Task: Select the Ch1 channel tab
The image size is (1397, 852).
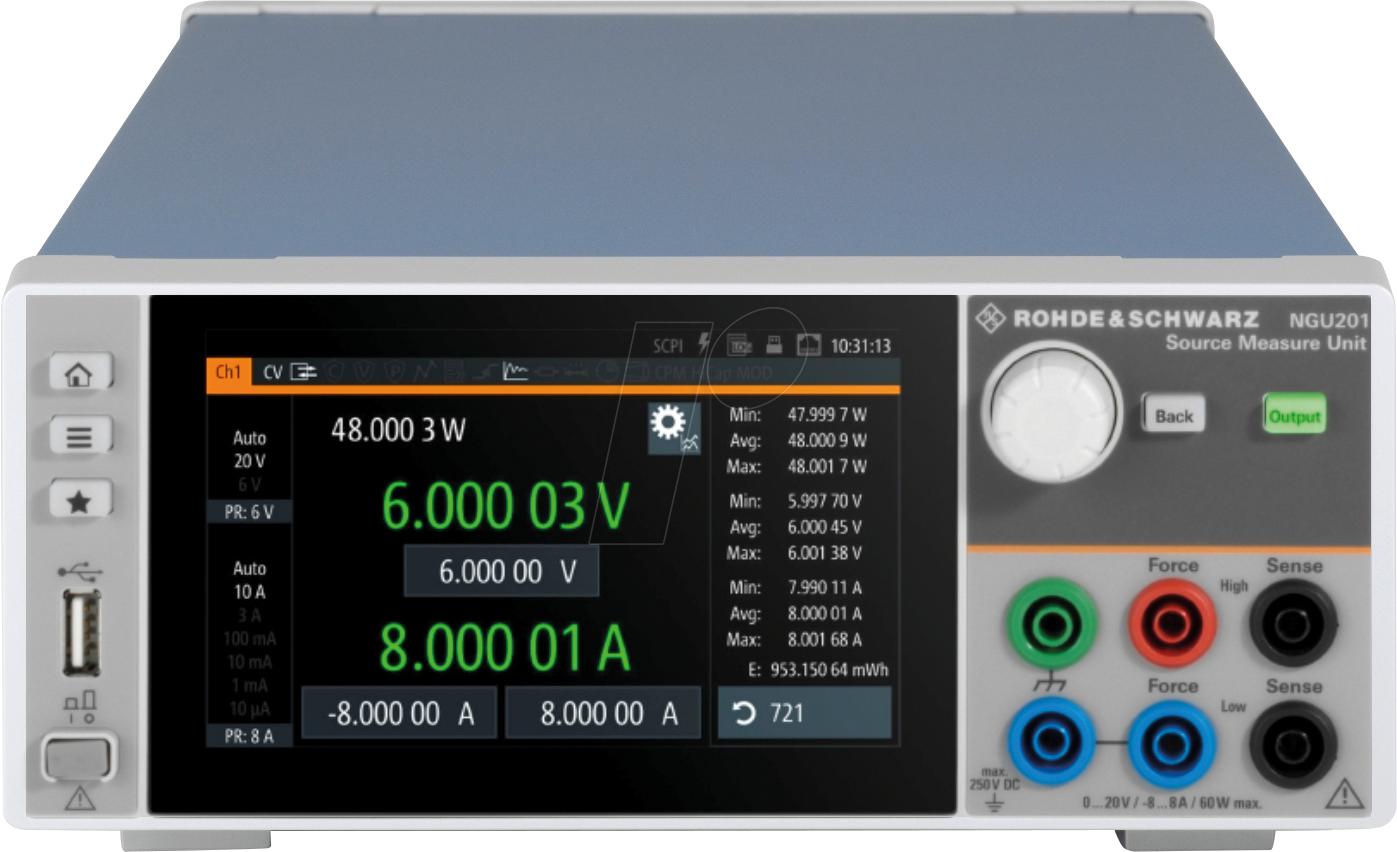Action: pos(228,373)
